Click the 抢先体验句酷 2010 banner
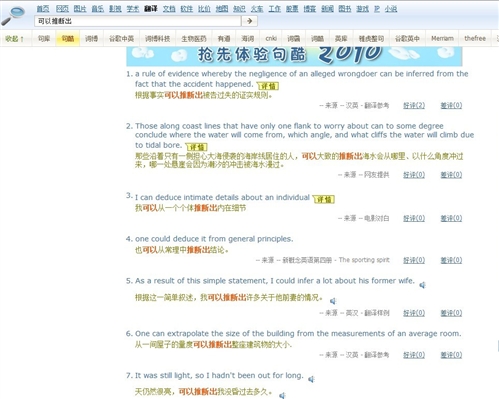499x399 pixels. pyautogui.click(x=294, y=56)
